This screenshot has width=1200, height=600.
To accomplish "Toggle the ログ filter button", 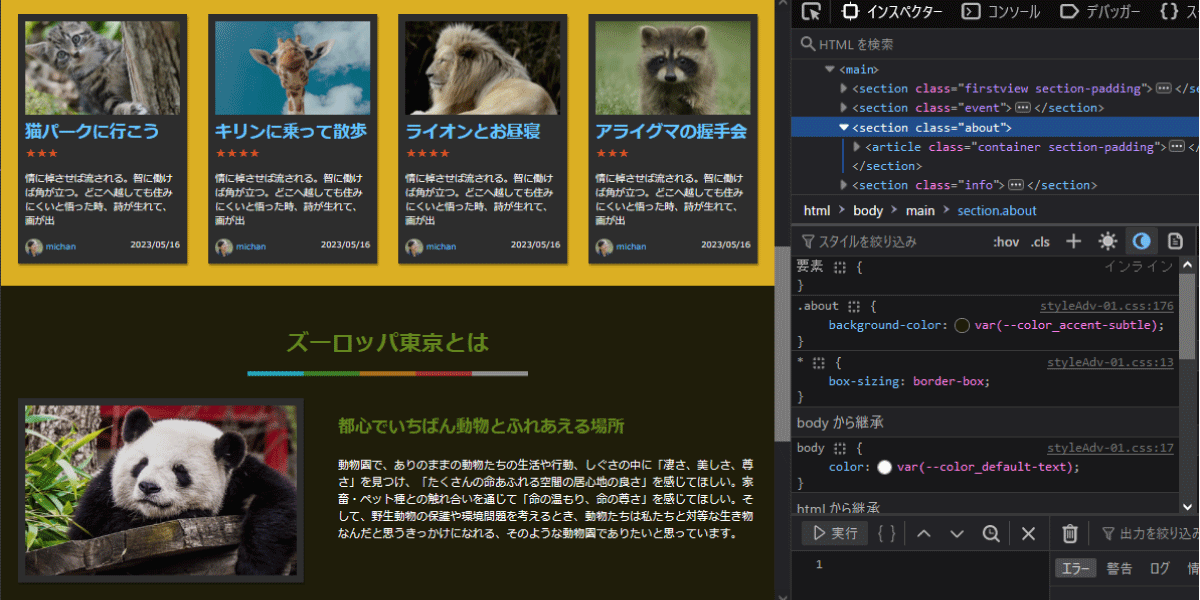I will [1159, 568].
